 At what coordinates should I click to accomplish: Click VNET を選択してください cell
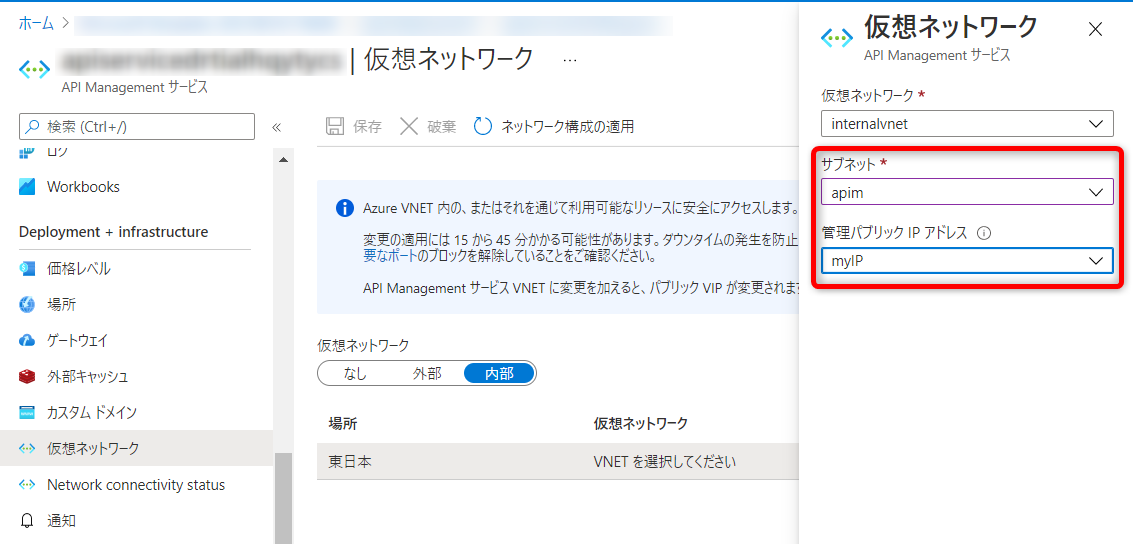click(664, 462)
